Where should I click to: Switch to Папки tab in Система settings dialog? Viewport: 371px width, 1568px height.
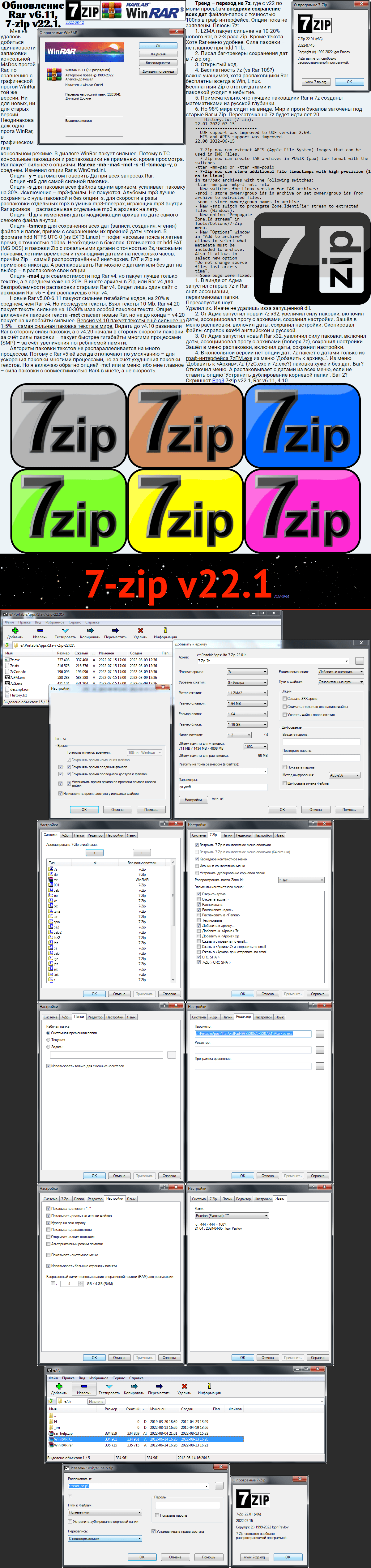[79, 835]
